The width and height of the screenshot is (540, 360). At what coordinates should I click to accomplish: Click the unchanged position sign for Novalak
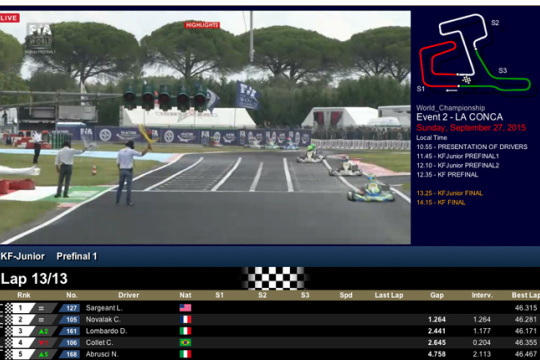pyautogui.click(x=41, y=320)
